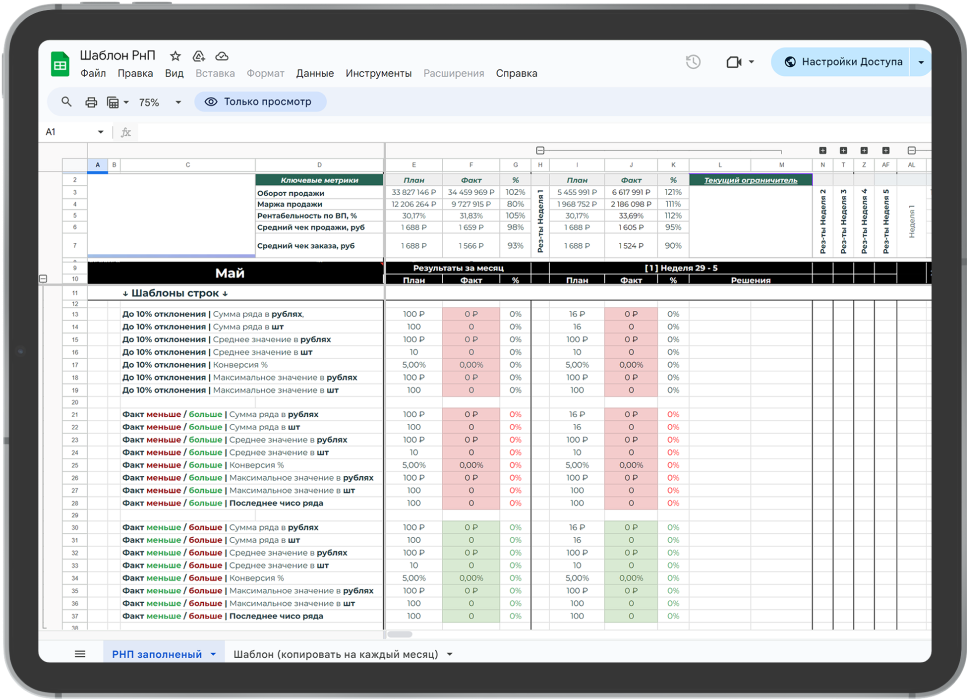The image size is (967, 699).
Task: Open the Данные menu
Action: (315, 73)
